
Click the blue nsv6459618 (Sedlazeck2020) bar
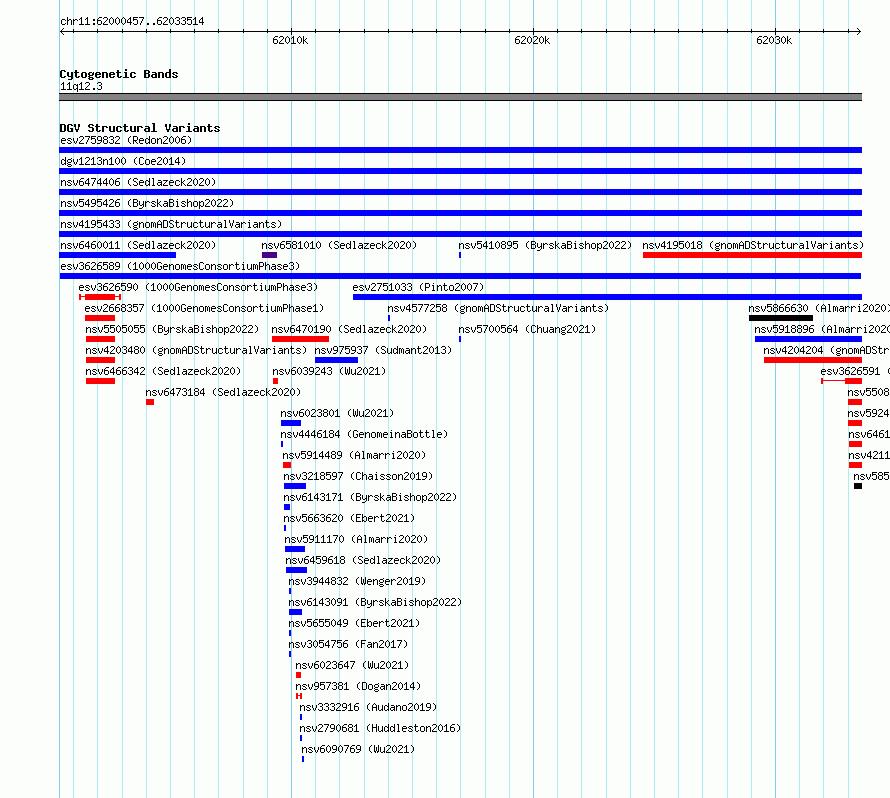click(x=296, y=570)
